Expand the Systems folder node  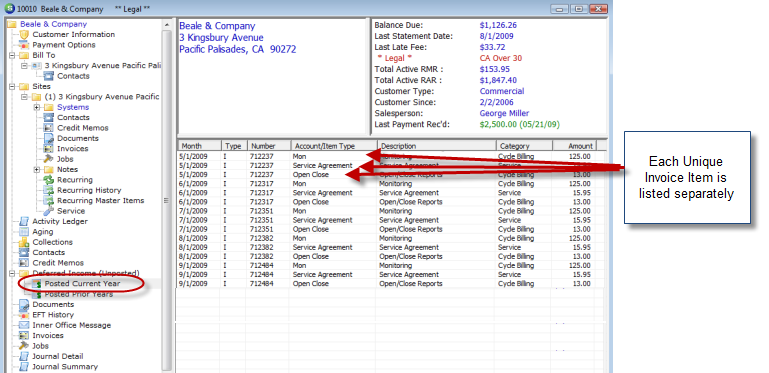[37, 107]
